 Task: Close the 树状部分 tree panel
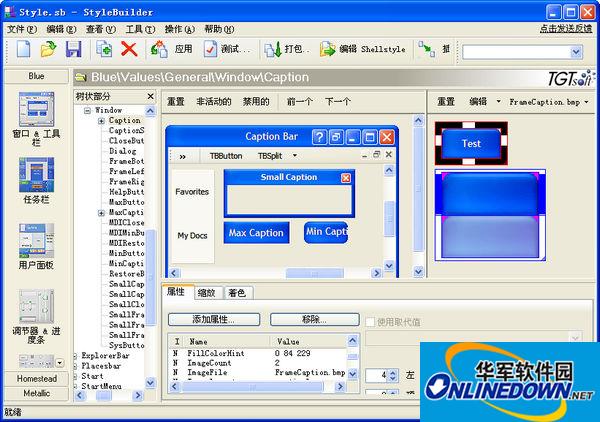point(151,96)
